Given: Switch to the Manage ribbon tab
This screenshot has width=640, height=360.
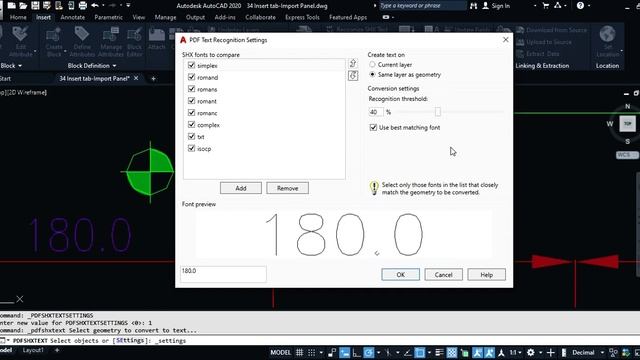Looking at the screenshot, I should 165,17.
